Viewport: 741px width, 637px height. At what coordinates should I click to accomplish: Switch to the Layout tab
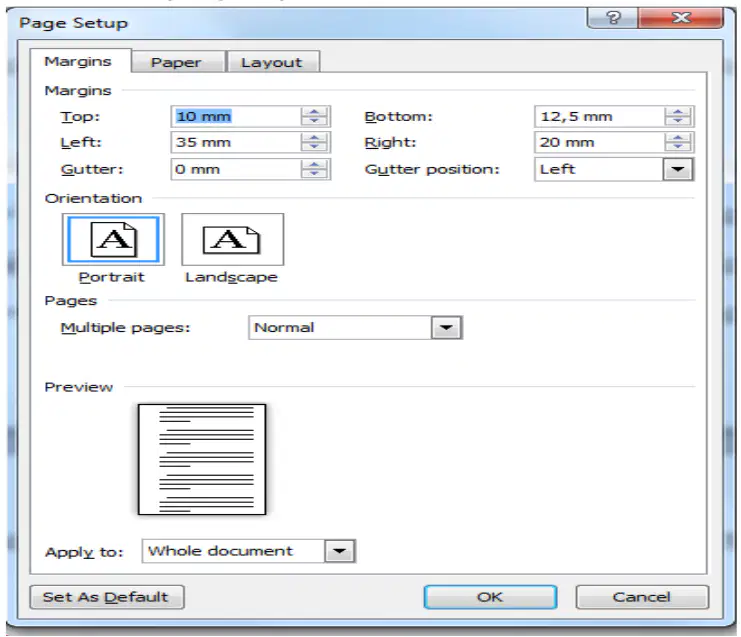pos(272,62)
